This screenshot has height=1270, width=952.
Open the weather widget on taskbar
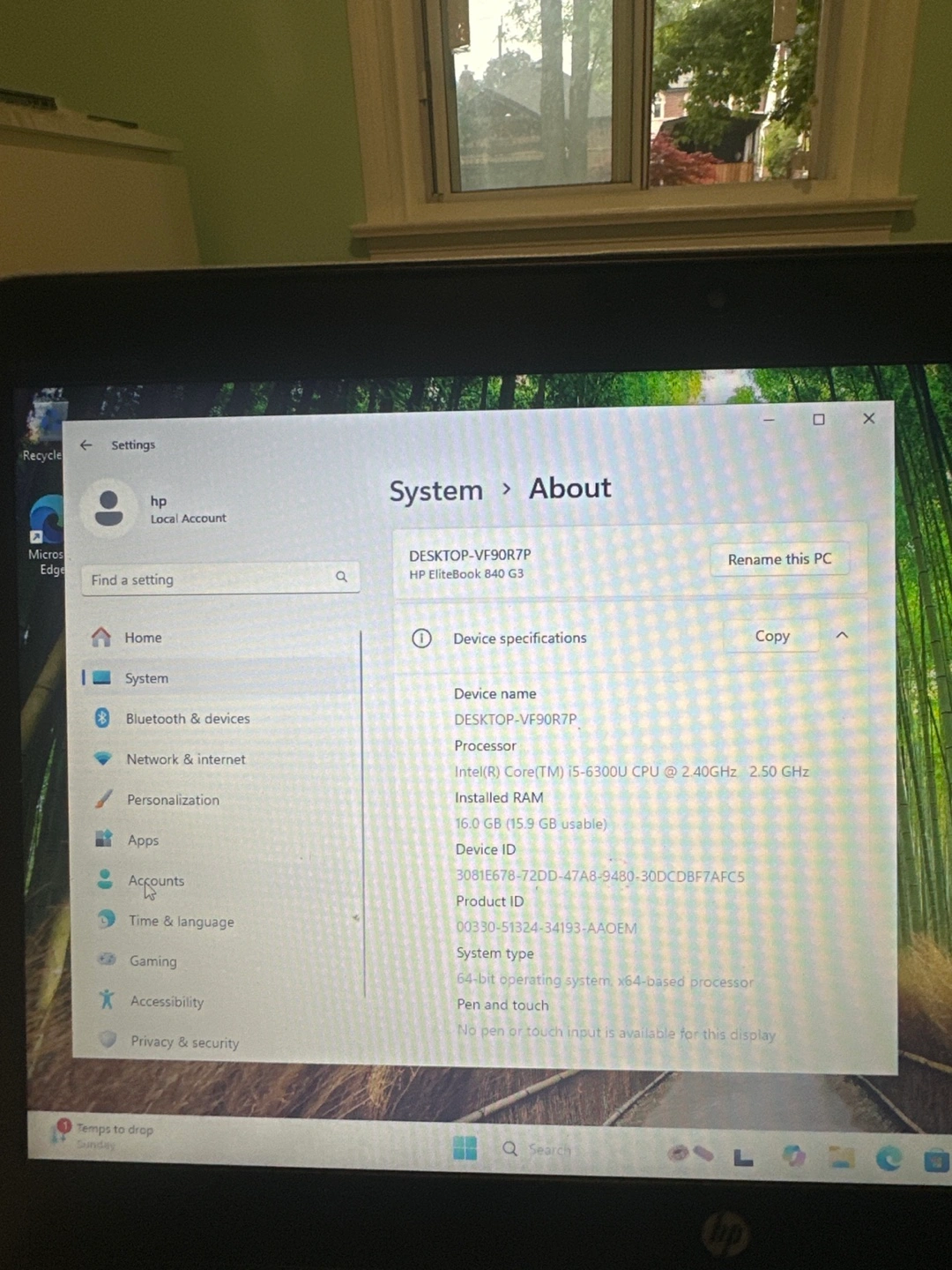pos(101,1135)
